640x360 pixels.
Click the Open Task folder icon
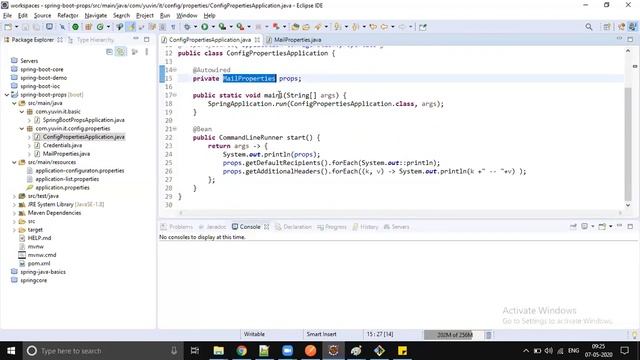[306, 27]
